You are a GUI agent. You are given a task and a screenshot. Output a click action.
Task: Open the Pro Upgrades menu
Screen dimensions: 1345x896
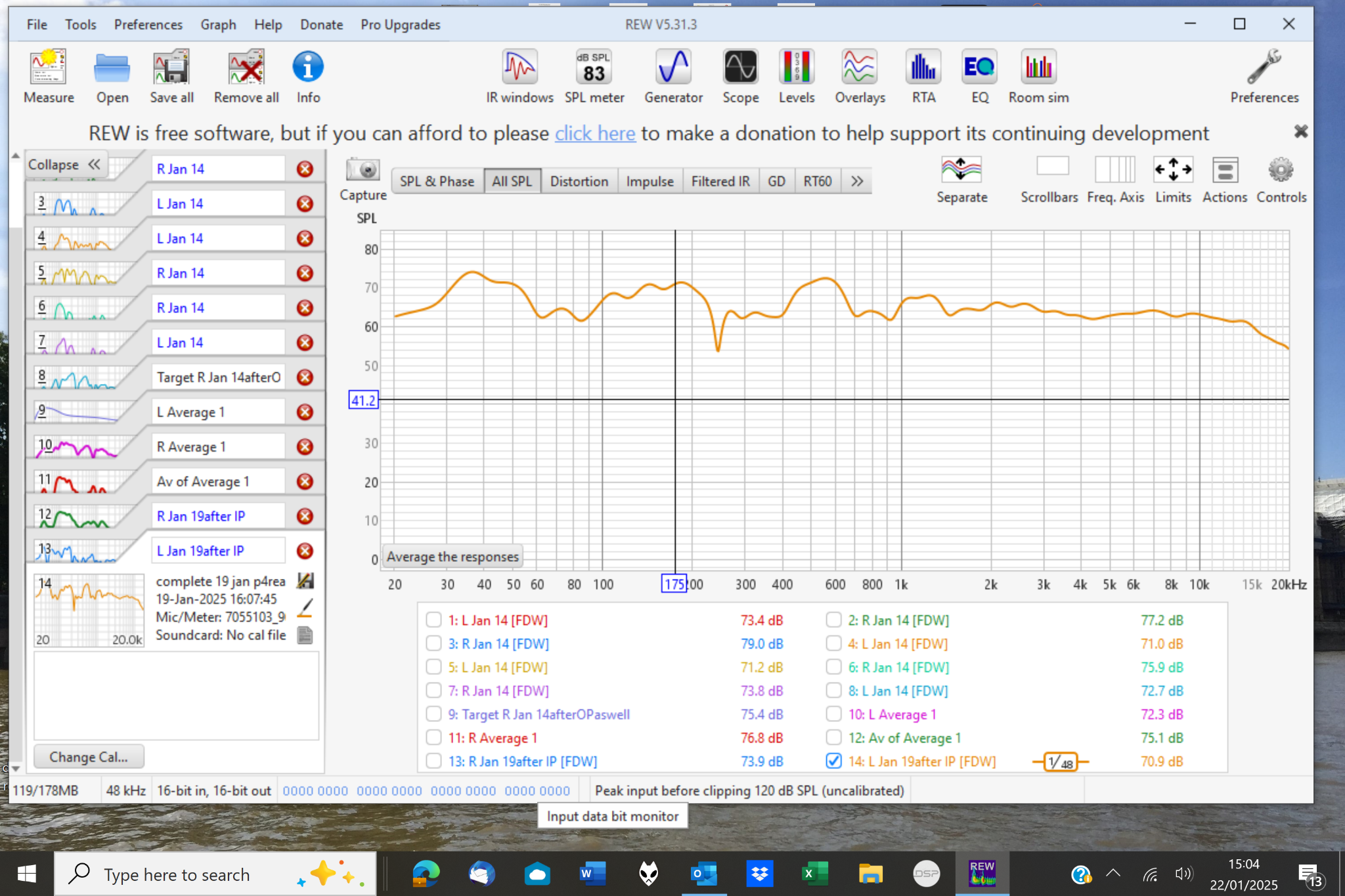(x=400, y=25)
